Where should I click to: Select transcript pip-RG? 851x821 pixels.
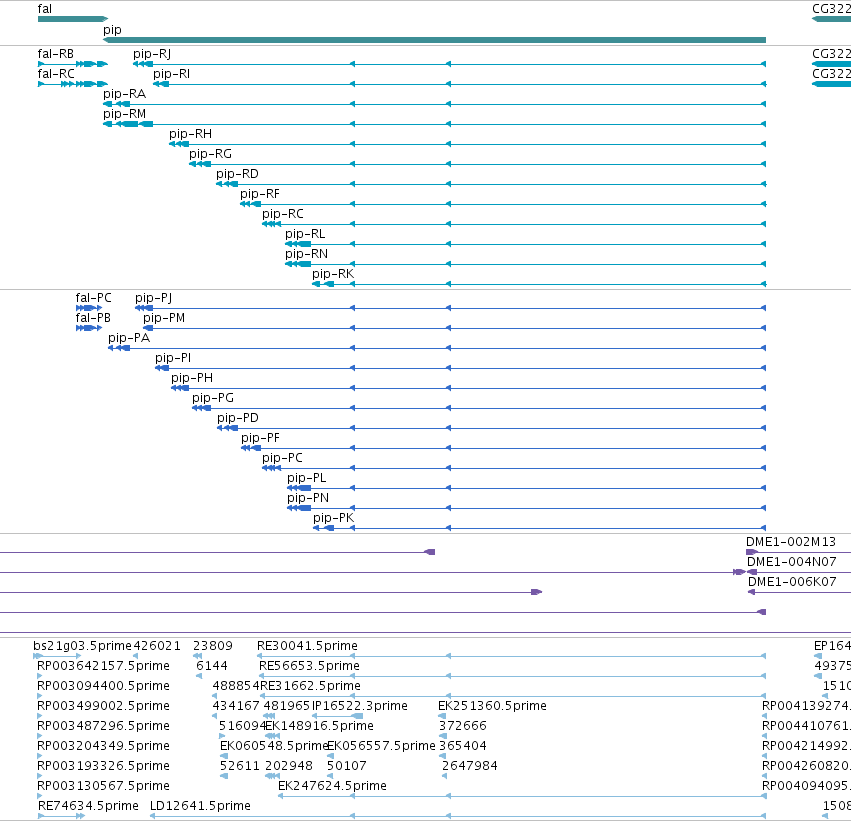tap(211, 154)
